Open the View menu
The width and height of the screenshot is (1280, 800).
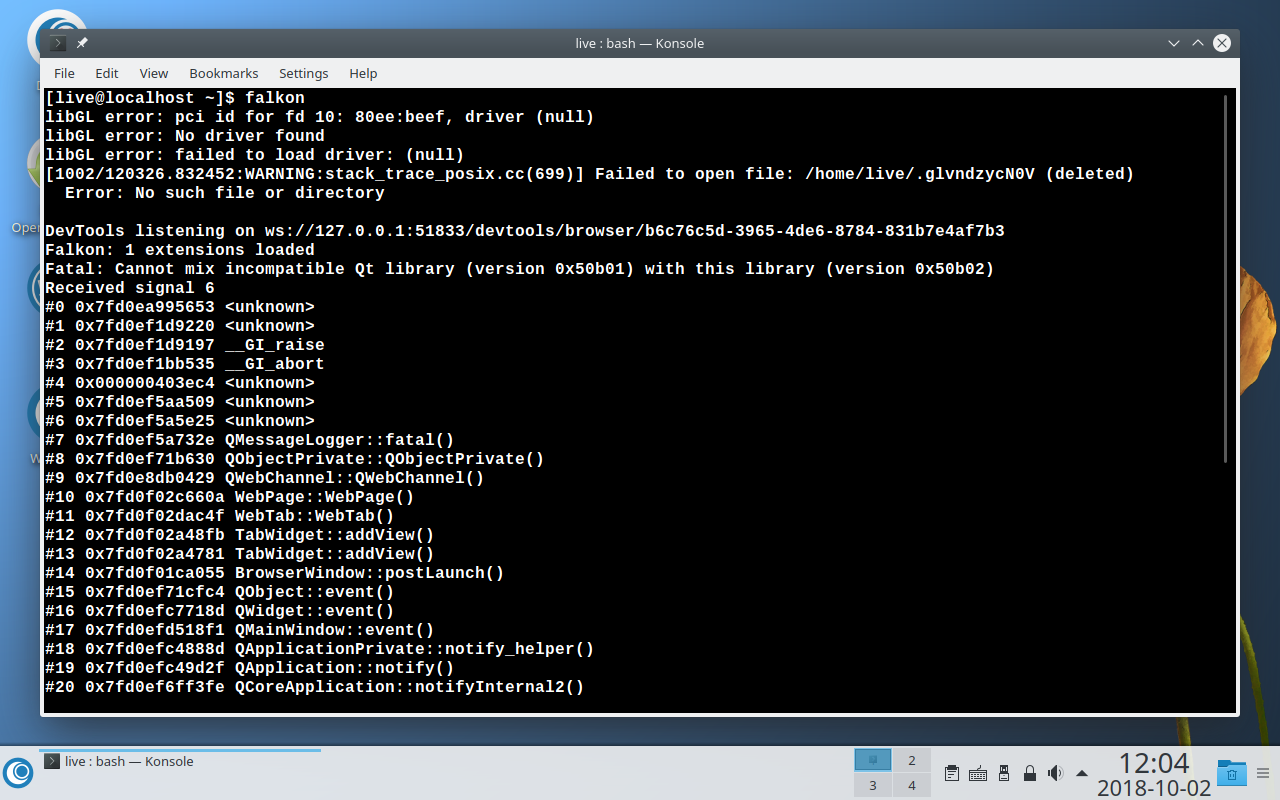154,73
